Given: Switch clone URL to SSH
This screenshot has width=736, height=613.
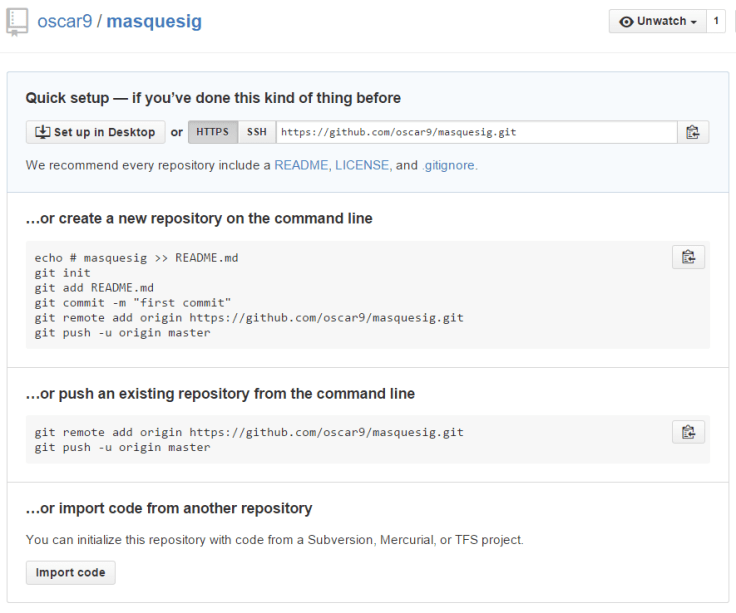Looking at the screenshot, I should coord(257,132).
